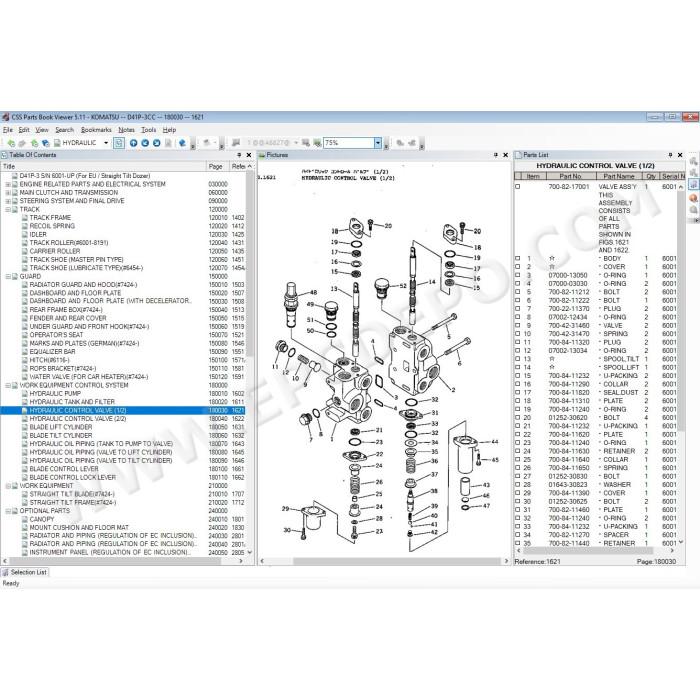This screenshot has height=700, width=700.
Task: Click the document page icon beside HYDRAULIC text
Action: pos(57,143)
